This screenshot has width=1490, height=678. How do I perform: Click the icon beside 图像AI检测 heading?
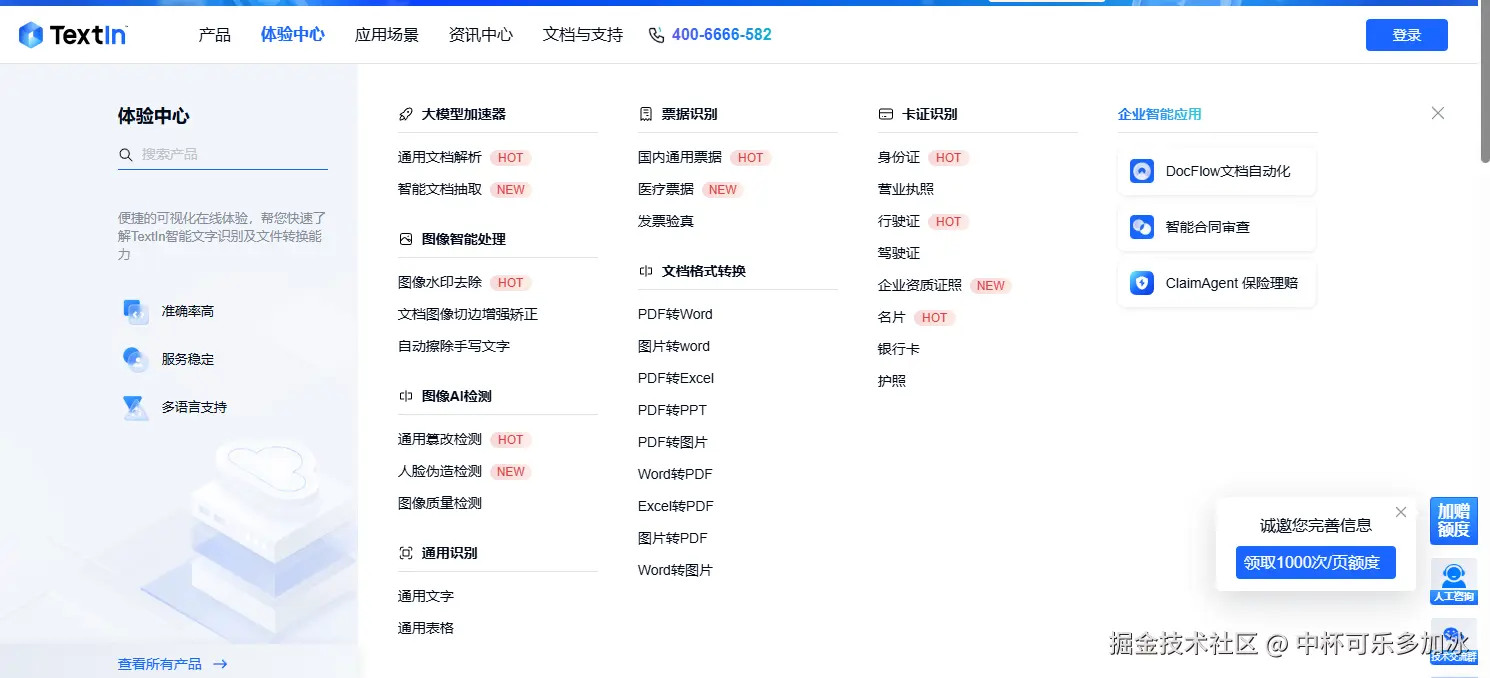(x=406, y=396)
